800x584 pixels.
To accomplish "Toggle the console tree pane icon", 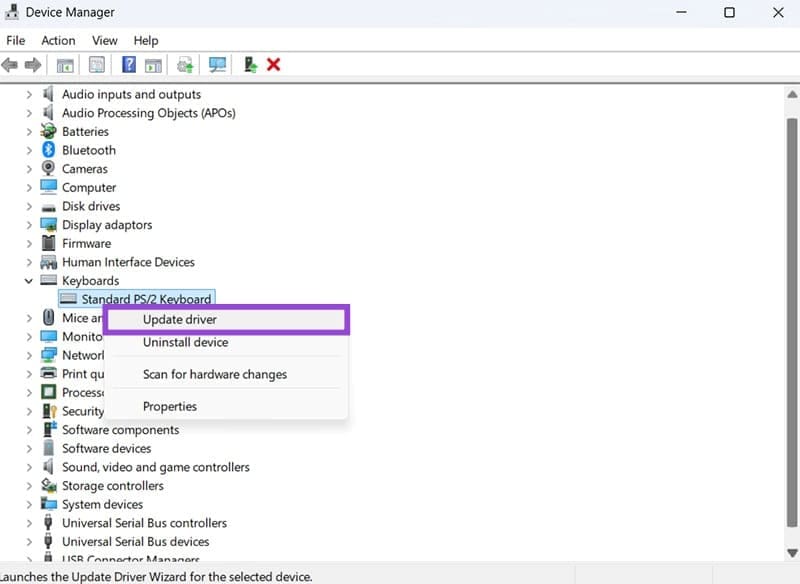I will pyautogui.click(x=64, y=64).
